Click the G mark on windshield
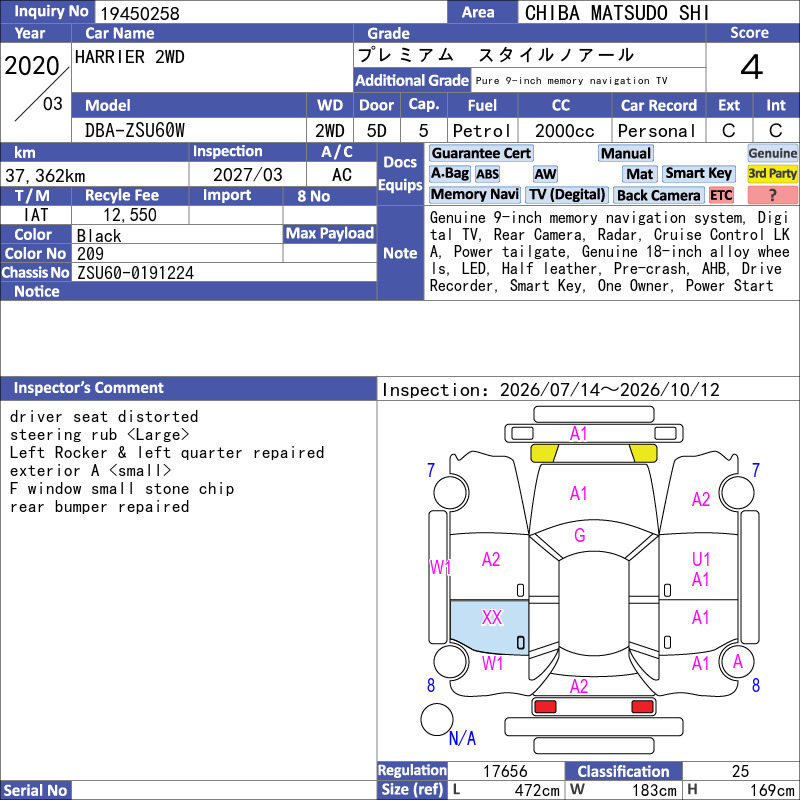800x800 pixels. [580, 535]
